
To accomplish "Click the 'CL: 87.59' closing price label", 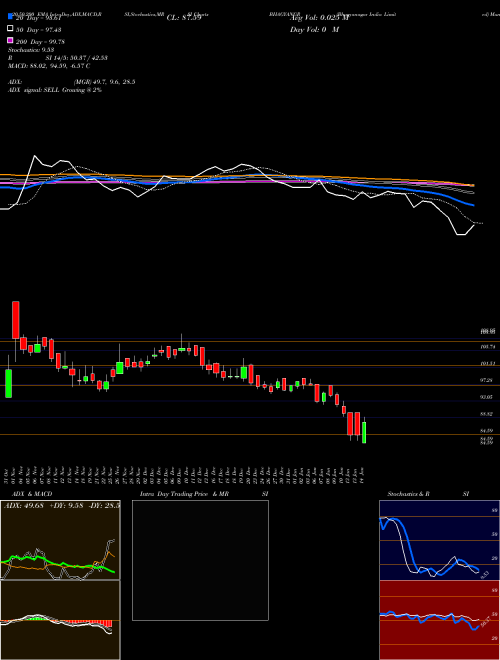I will (184, 18).
